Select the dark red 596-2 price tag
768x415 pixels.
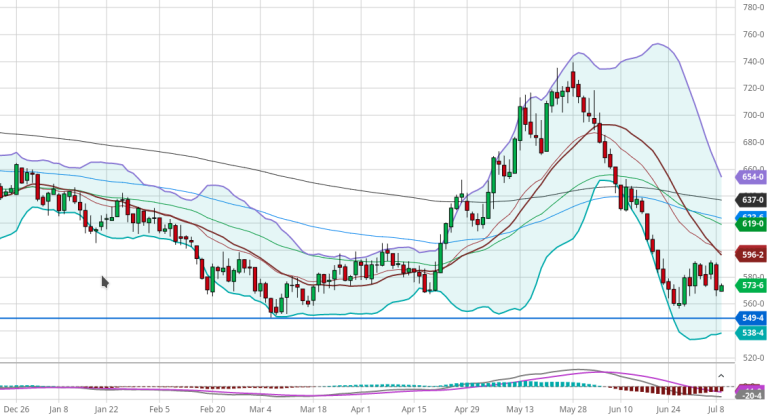point(750,255)
